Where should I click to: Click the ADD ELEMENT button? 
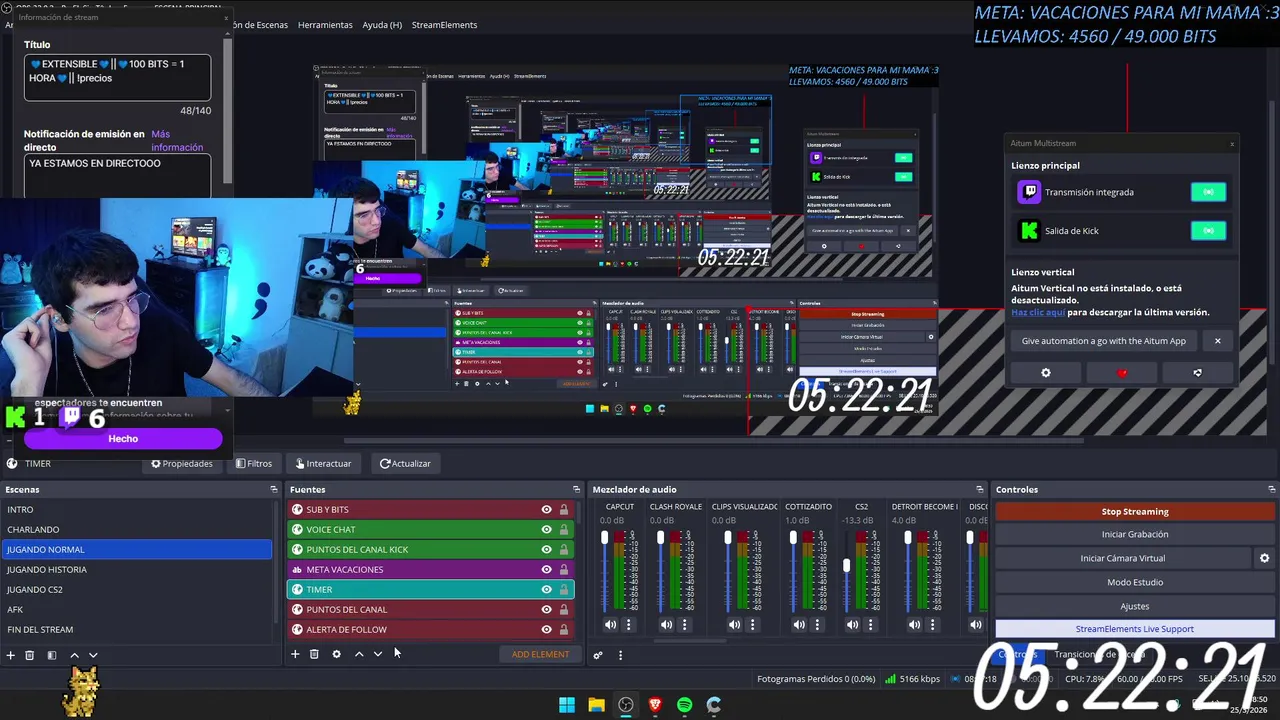540,654
